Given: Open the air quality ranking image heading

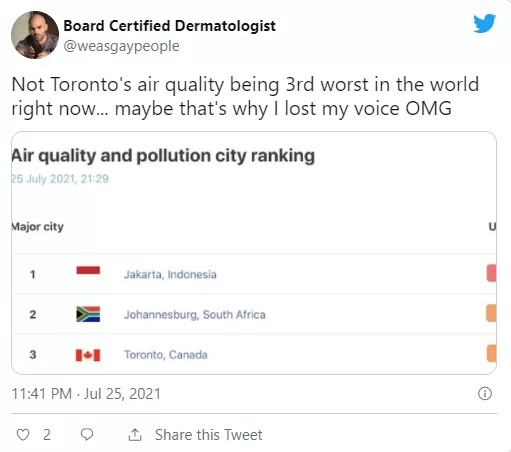Looking at the screenshot, I should tap(163, 156).
